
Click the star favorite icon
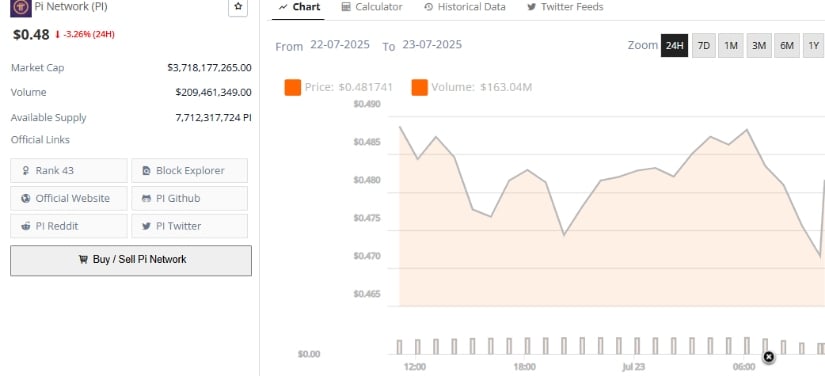(x=238, y=7)
